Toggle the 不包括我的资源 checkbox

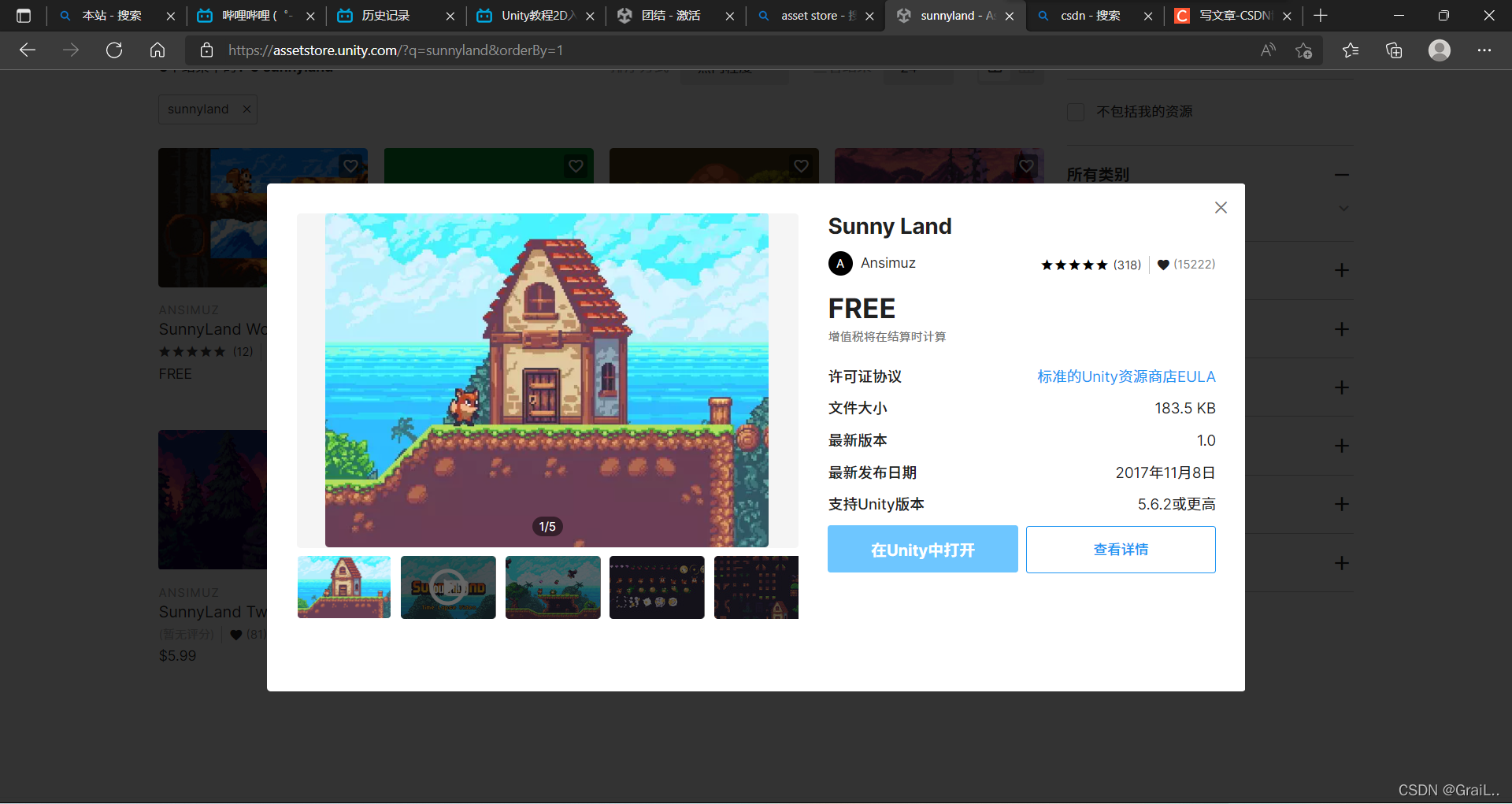(1076, 112)
